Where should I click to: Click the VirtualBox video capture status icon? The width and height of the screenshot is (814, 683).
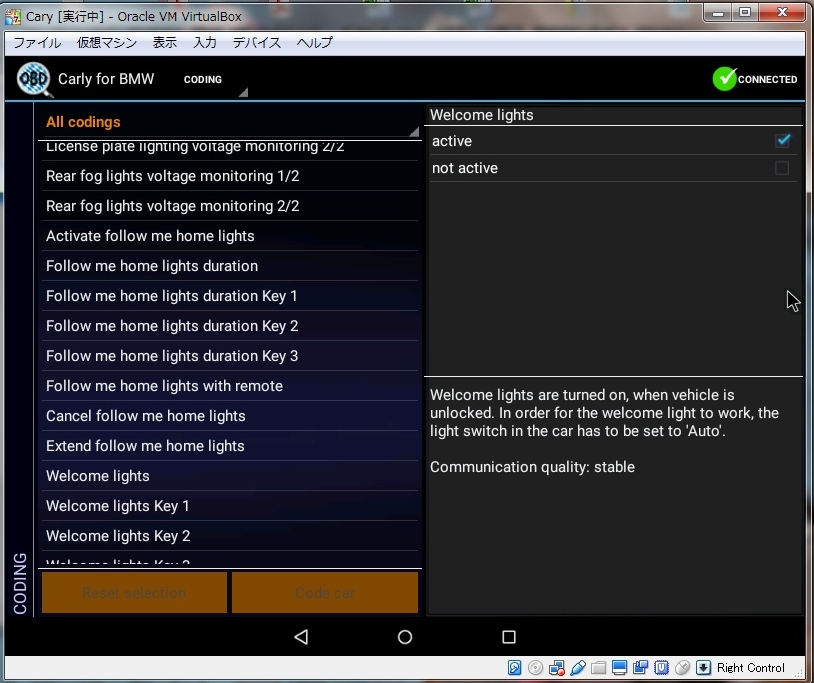point(641,667)
